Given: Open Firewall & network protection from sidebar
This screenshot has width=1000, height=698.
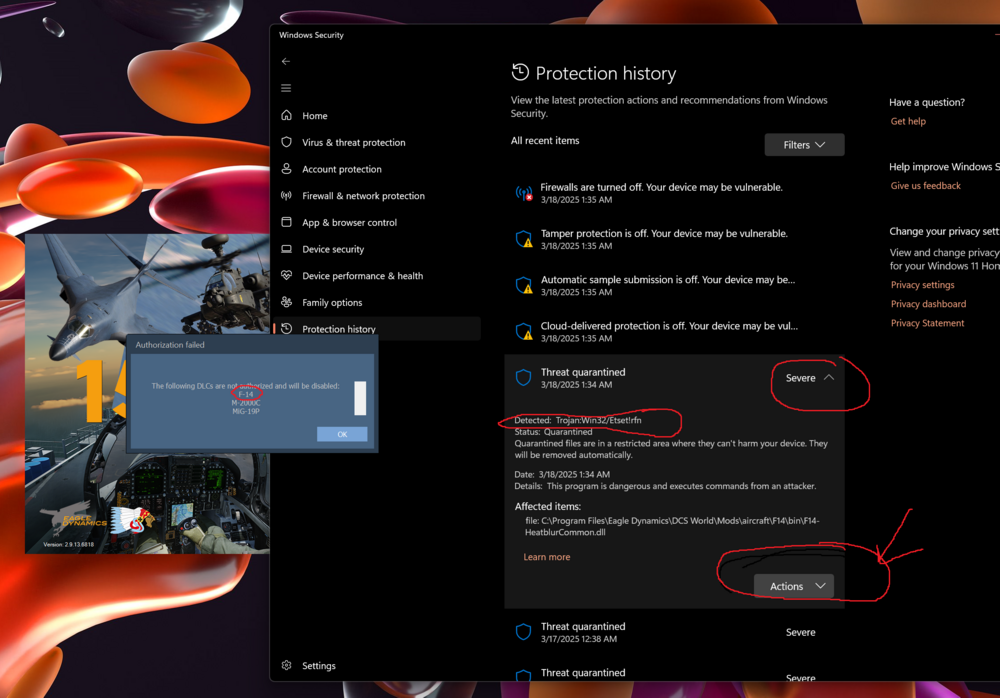Looking at the screenshot, I should pyautogui.click(x=285, y=195).
